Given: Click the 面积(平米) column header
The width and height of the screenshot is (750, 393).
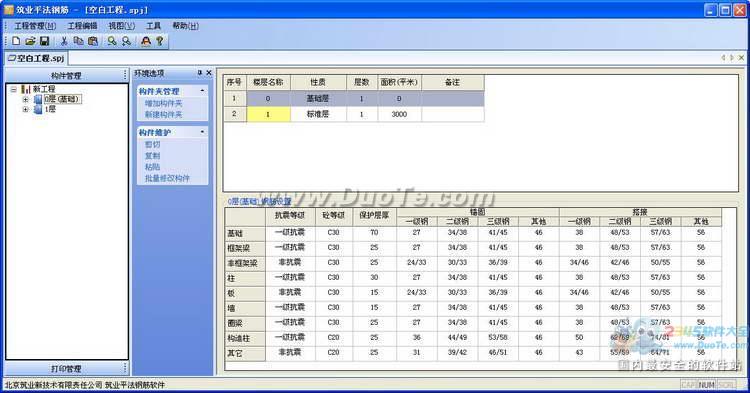Looking at the screenshot, I should point(399,82).
